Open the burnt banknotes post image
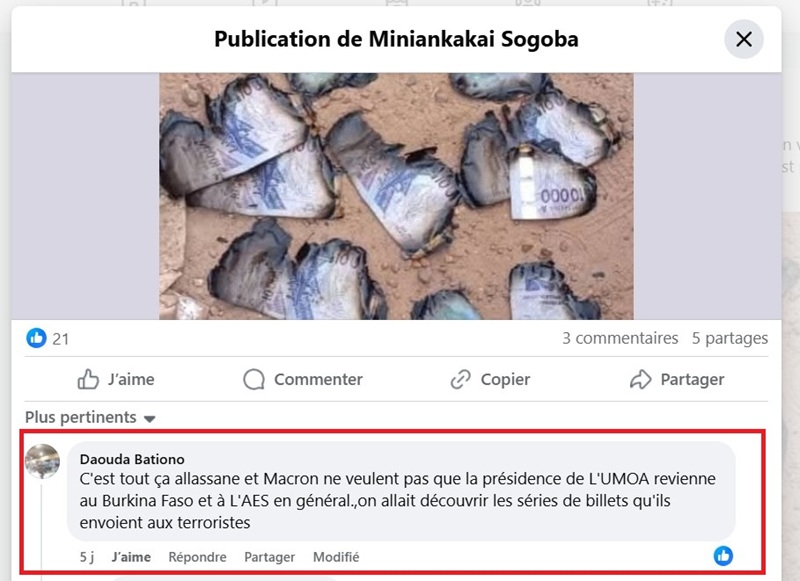This screenshot has width=800, height=581. 396,196
